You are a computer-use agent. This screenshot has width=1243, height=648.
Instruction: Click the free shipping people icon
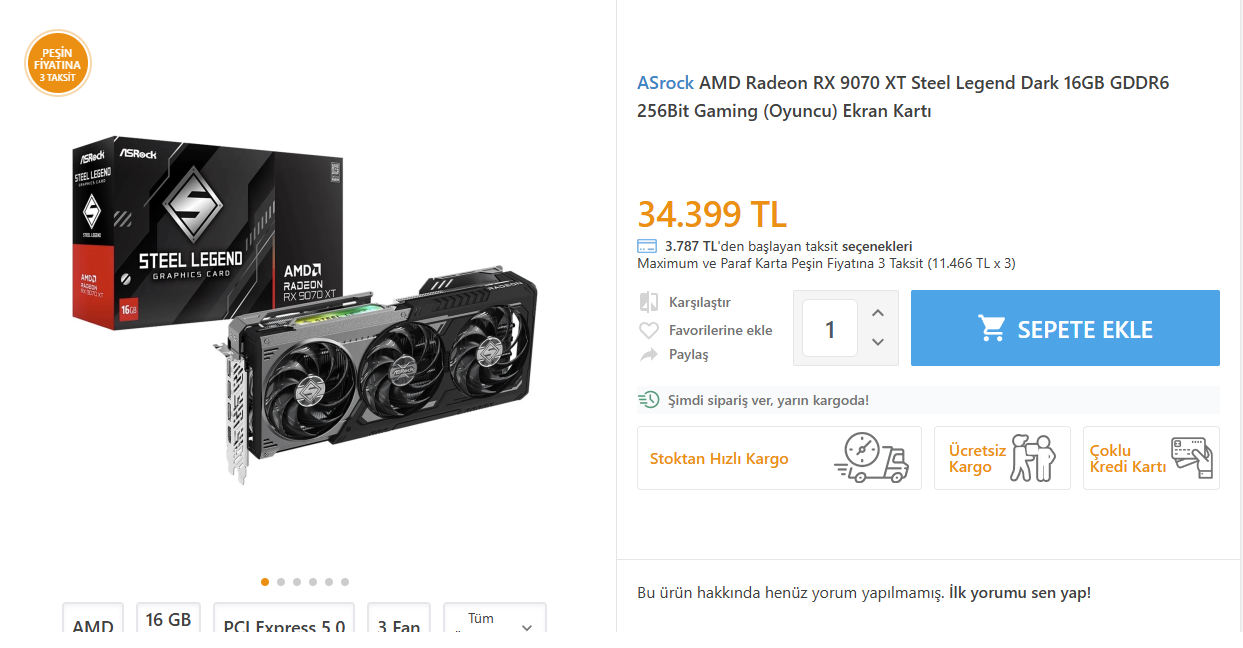[x=1032, y=458]
